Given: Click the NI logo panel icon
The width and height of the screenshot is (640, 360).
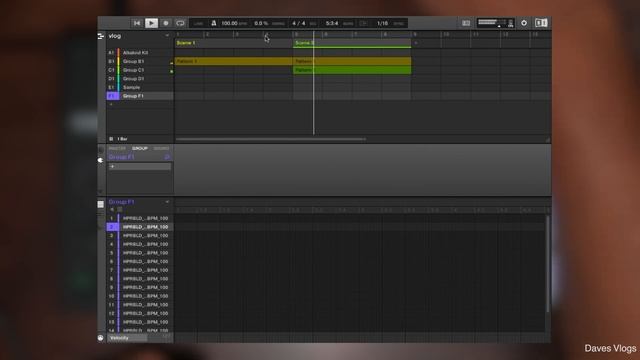Looking at the screenshot, I should pos(541,23).
